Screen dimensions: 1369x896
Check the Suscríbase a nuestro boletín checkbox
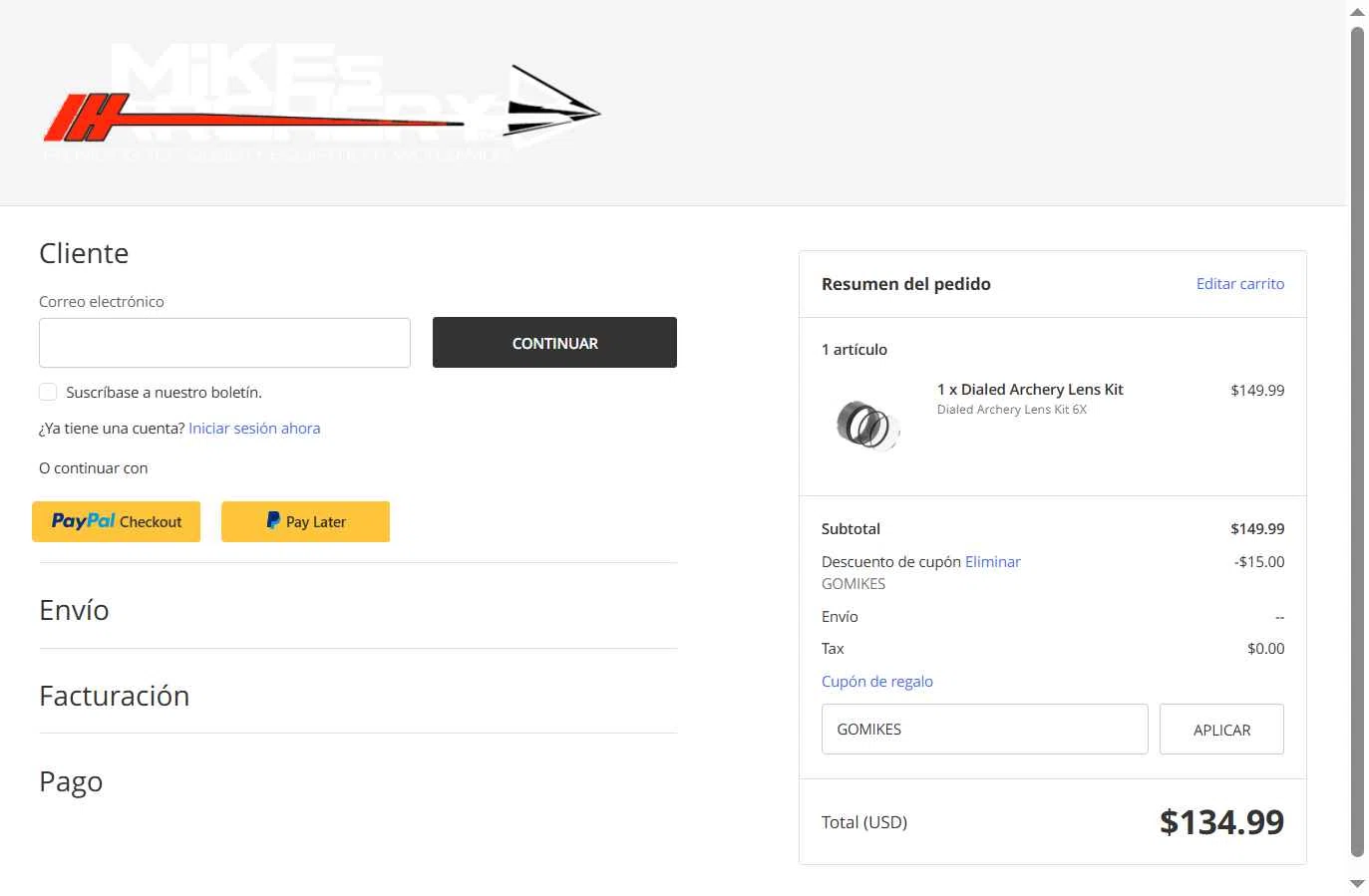click(x=48, y=392)
